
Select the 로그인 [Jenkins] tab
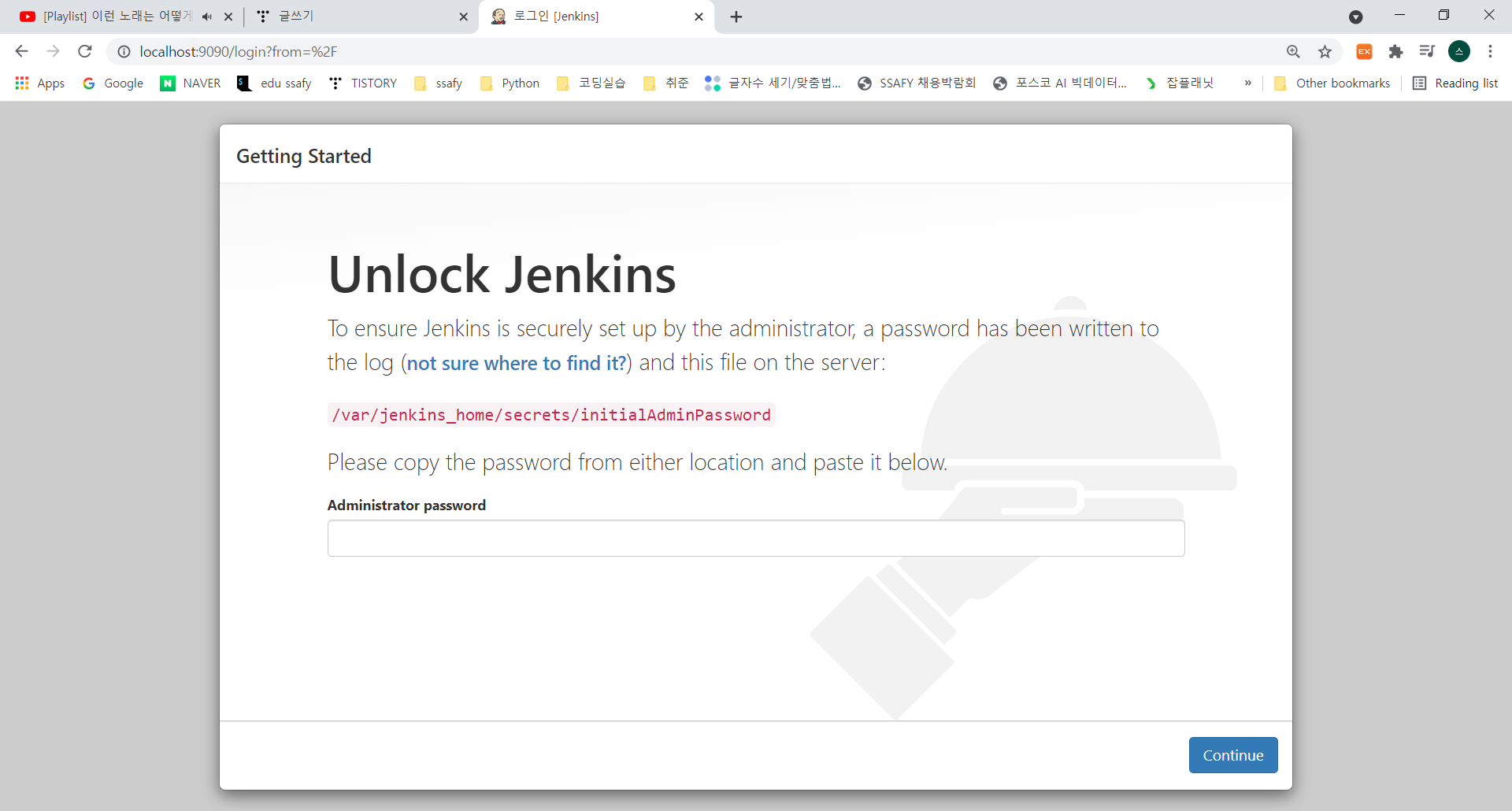click(x=596, y=17)
